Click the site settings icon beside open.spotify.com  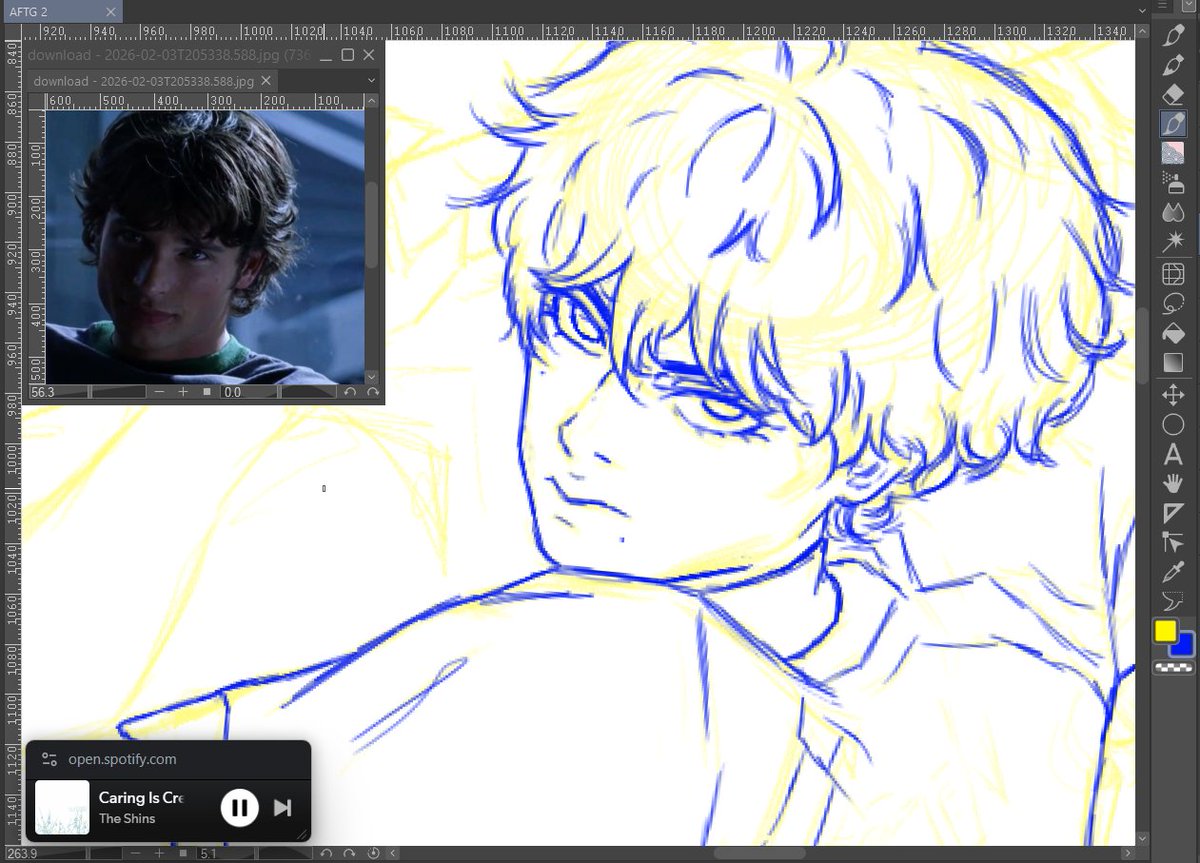pyautogui.click(x=50, y=759)
